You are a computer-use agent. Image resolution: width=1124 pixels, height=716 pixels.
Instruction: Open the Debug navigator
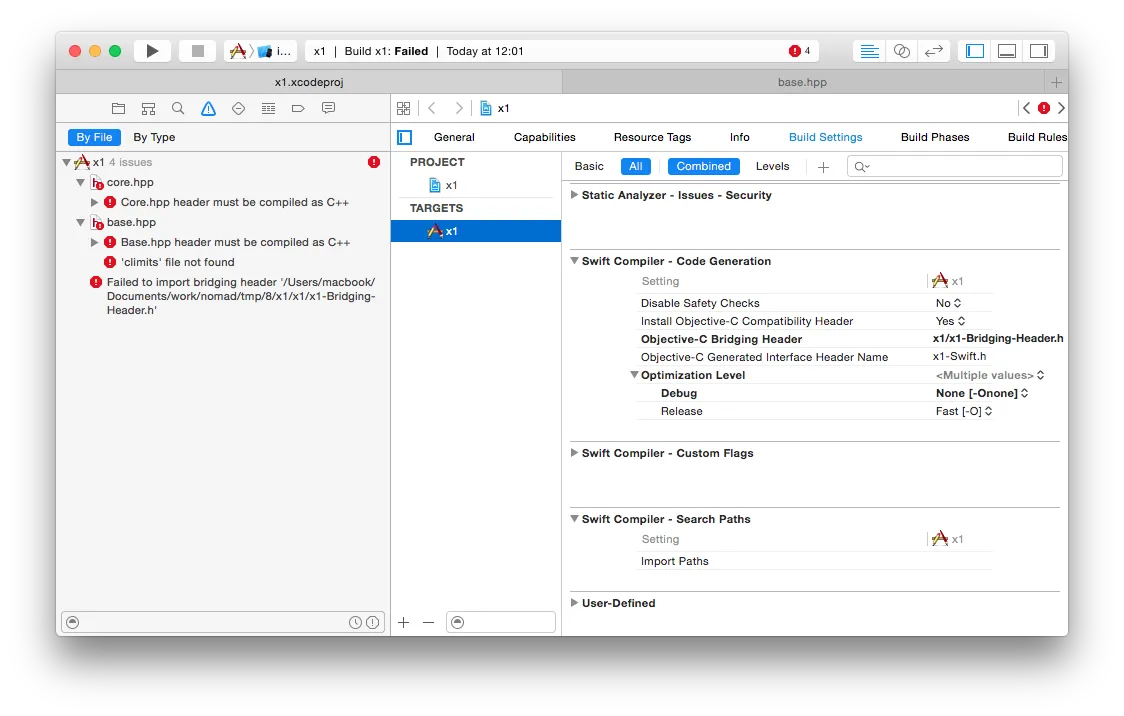point(268,108)
